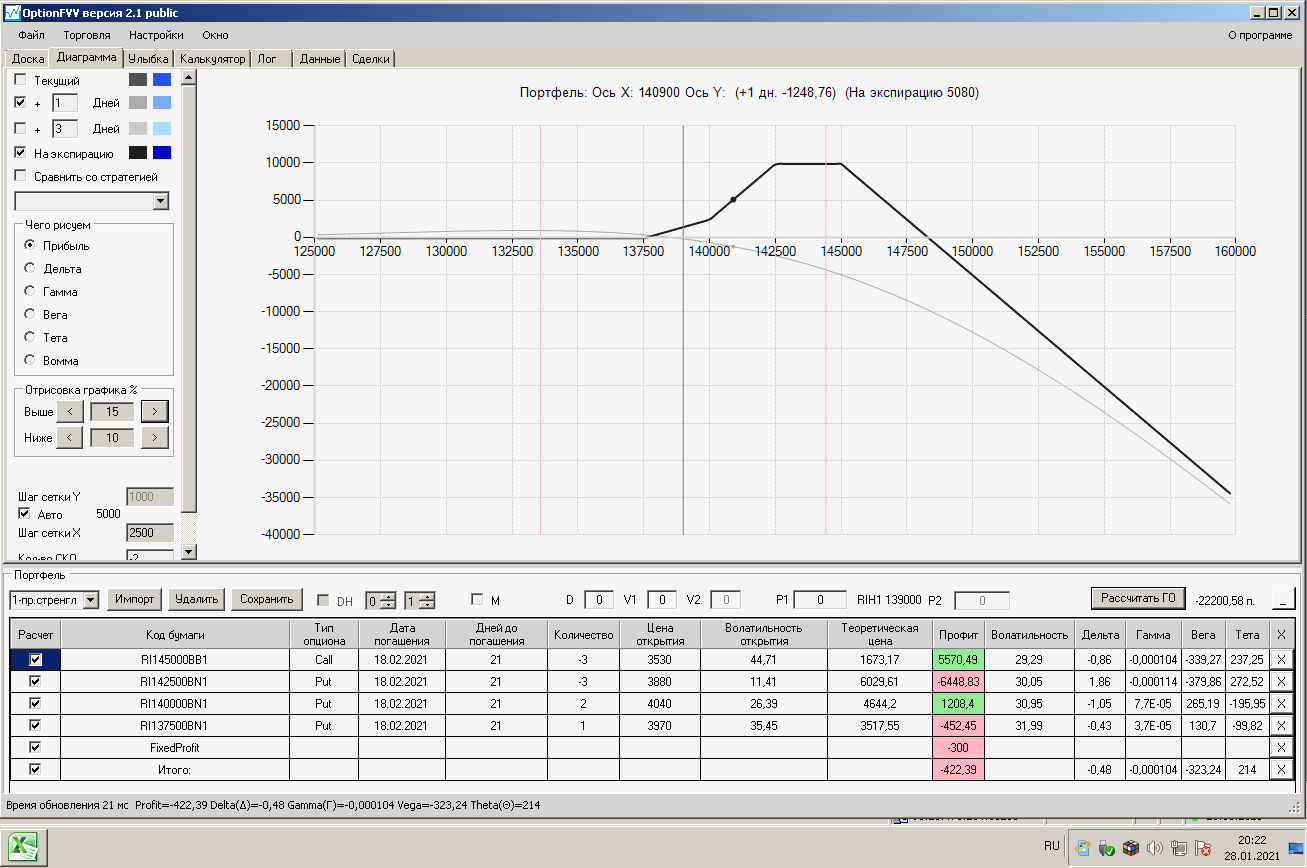Open the 1-пр.стренгл portfolio dropdown

[91, 600]
